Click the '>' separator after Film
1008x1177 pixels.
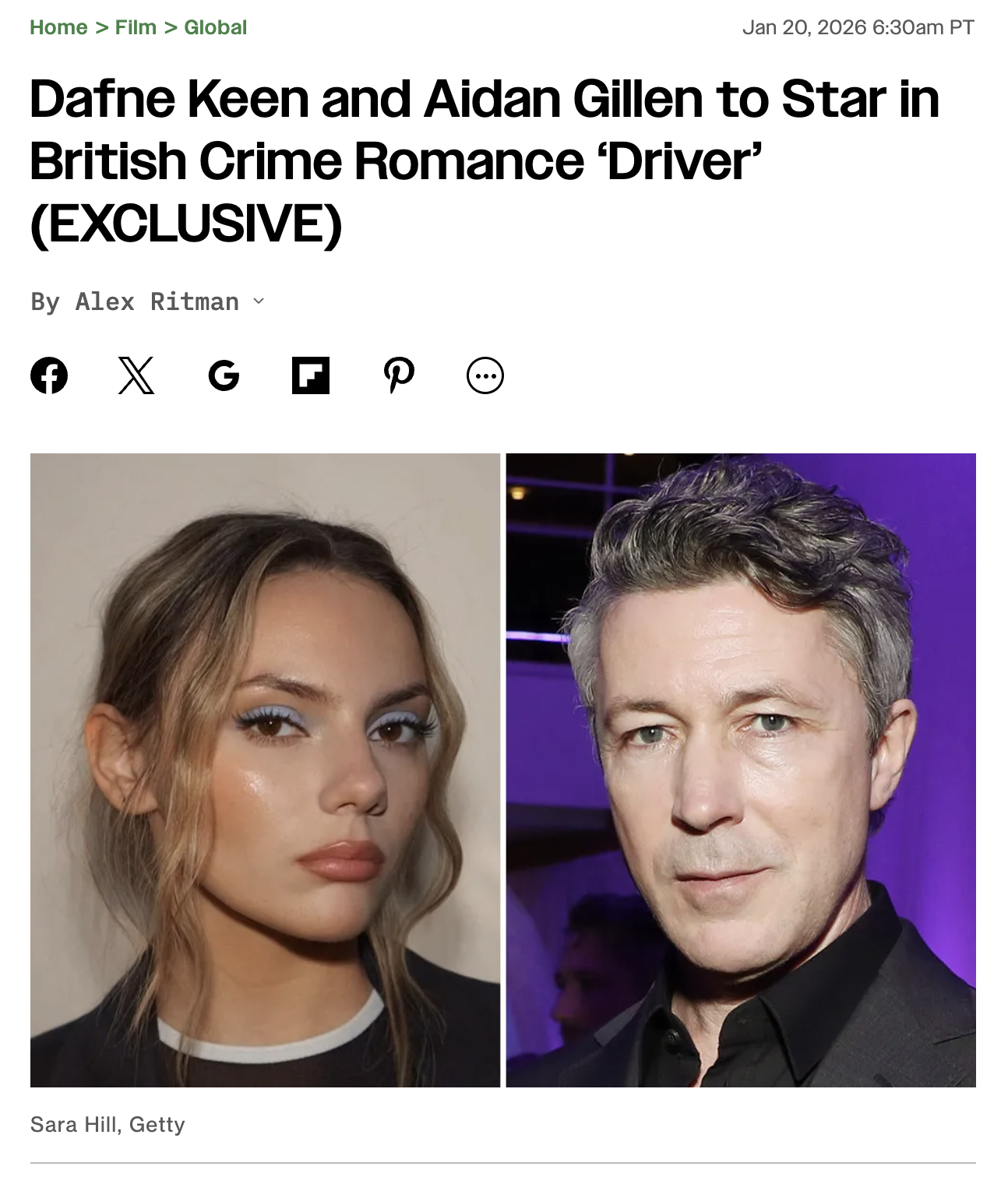click(171, 27)
